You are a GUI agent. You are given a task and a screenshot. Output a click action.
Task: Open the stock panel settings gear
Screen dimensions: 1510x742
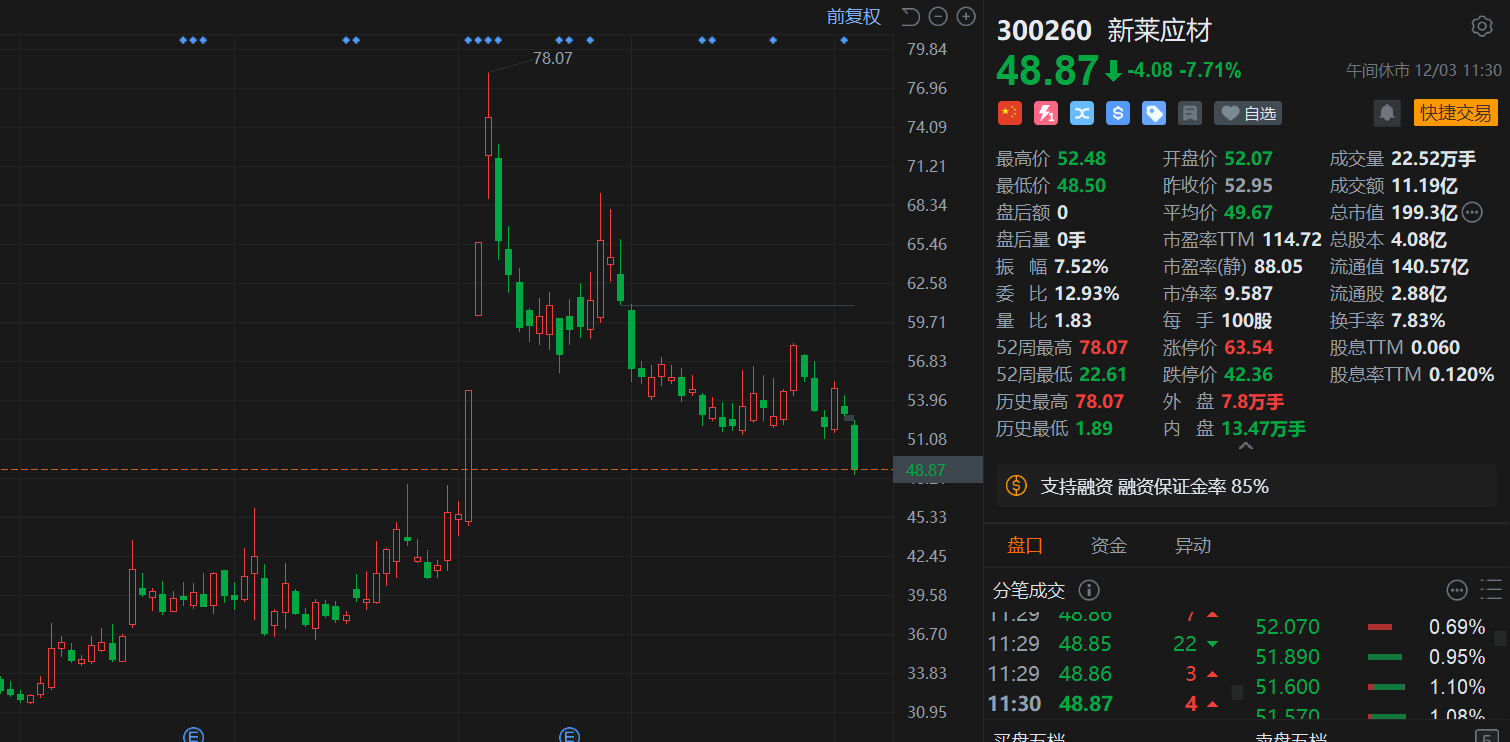(x=1481, y=27)
